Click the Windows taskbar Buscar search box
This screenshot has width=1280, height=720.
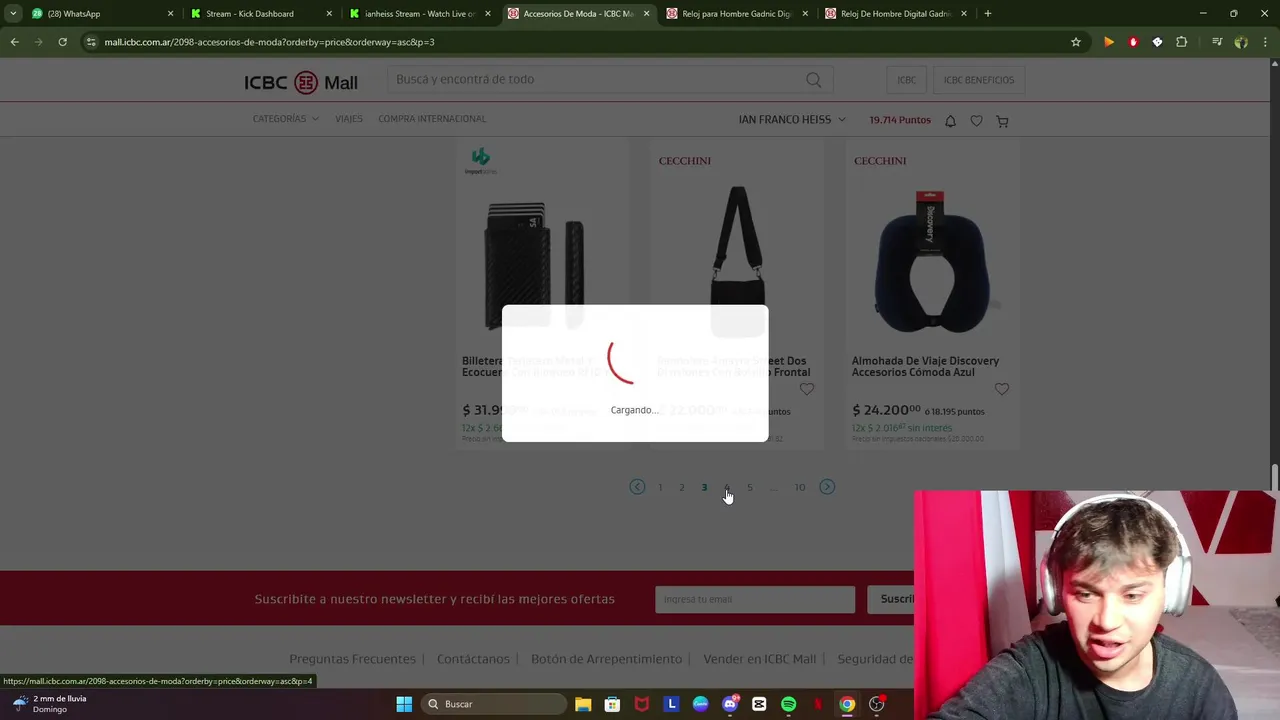[x=493, y=704]
